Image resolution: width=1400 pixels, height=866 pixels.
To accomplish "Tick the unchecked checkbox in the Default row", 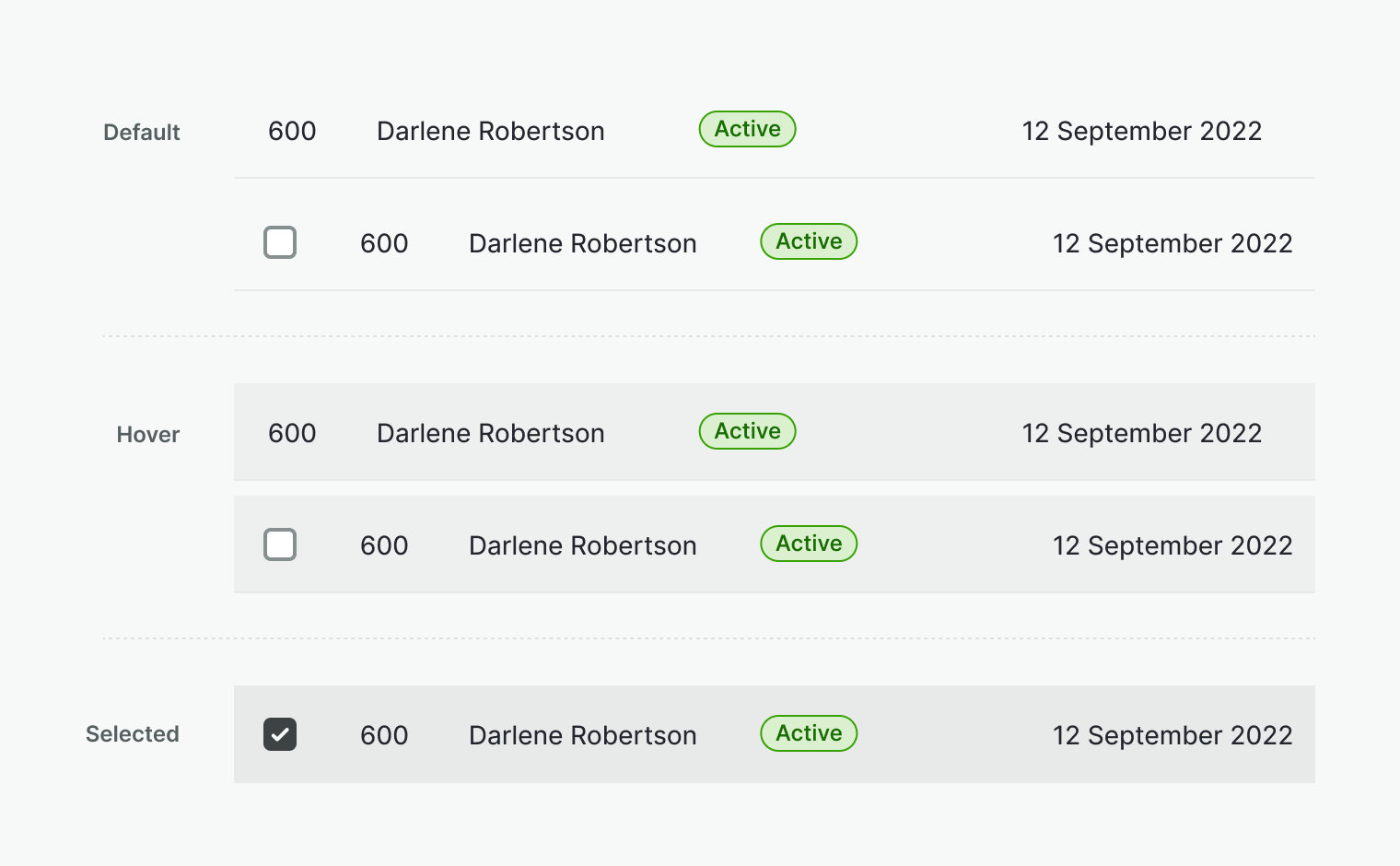I will (x=280, y=242).
